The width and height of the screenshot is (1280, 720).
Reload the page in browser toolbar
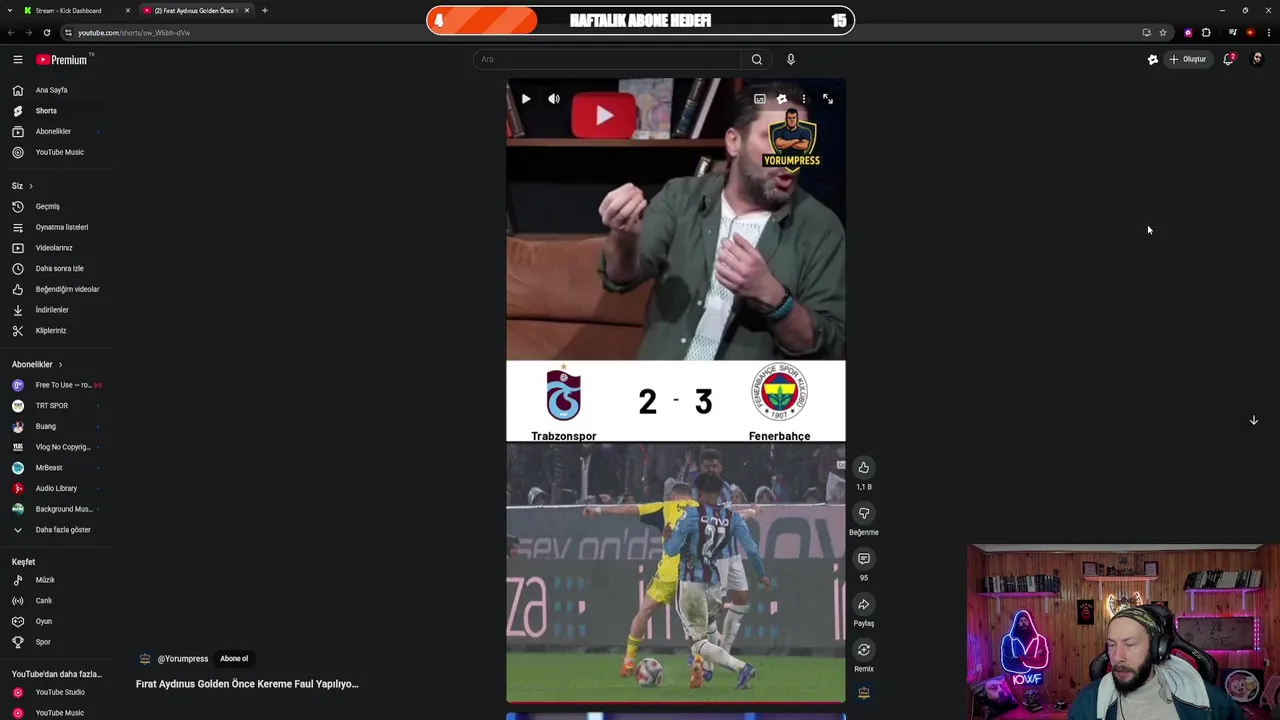[x=46, y=32]
